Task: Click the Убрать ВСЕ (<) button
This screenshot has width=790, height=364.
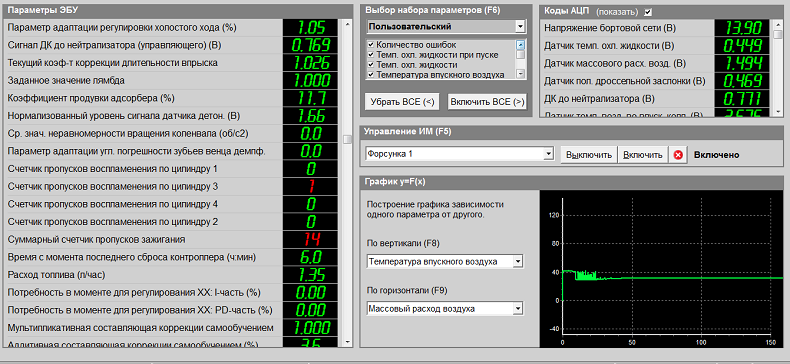Action: coord(402,101)
